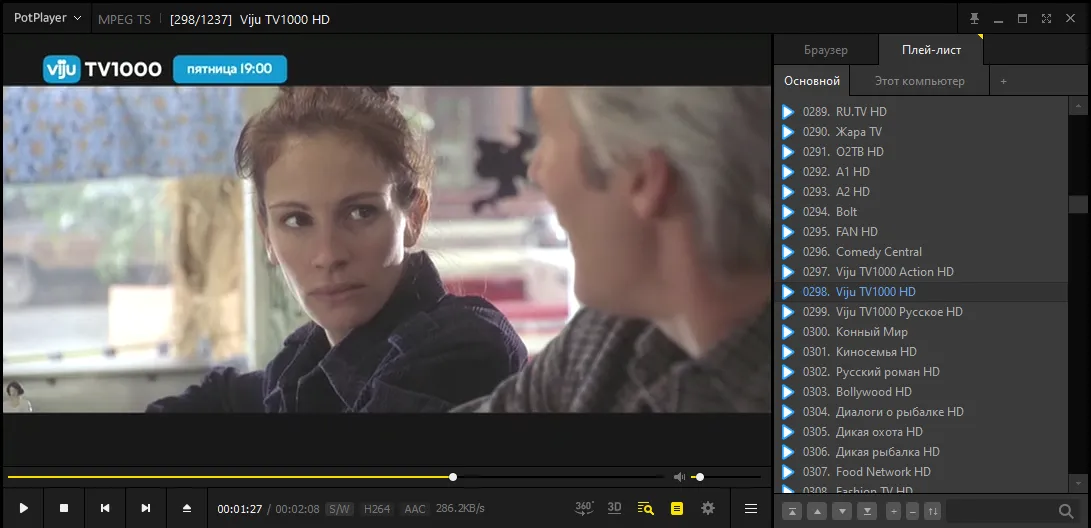Select channel 0292. A1 HD

point(921,172)
